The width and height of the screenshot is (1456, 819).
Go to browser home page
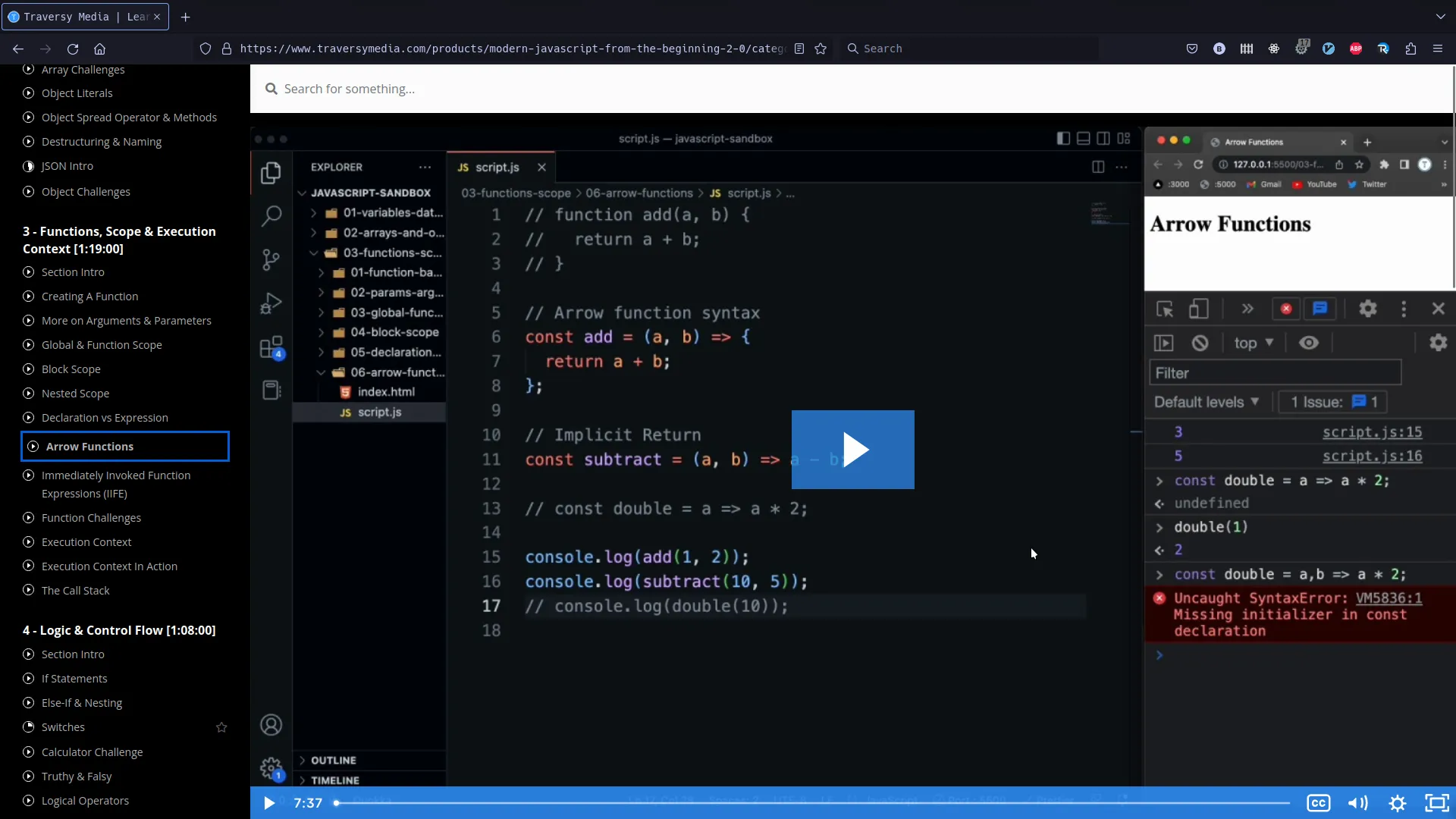pyautogui.click(x=99, y=49)
